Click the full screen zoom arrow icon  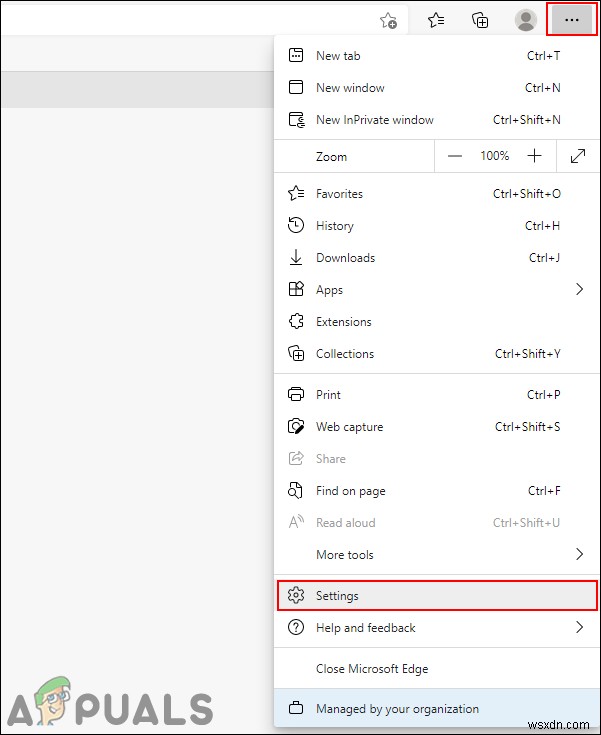[578, 156]
